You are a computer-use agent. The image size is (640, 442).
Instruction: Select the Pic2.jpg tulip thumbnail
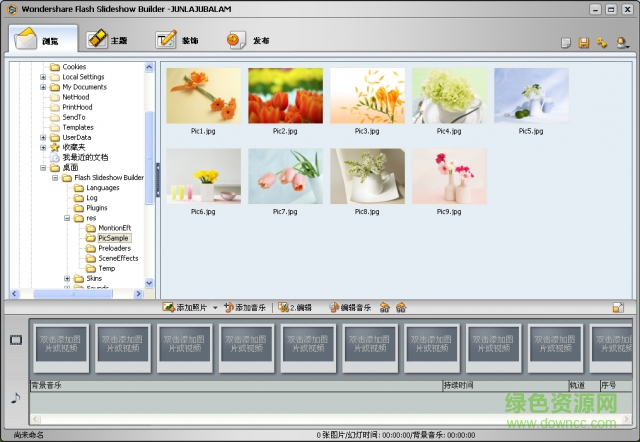tap(286, 96)
